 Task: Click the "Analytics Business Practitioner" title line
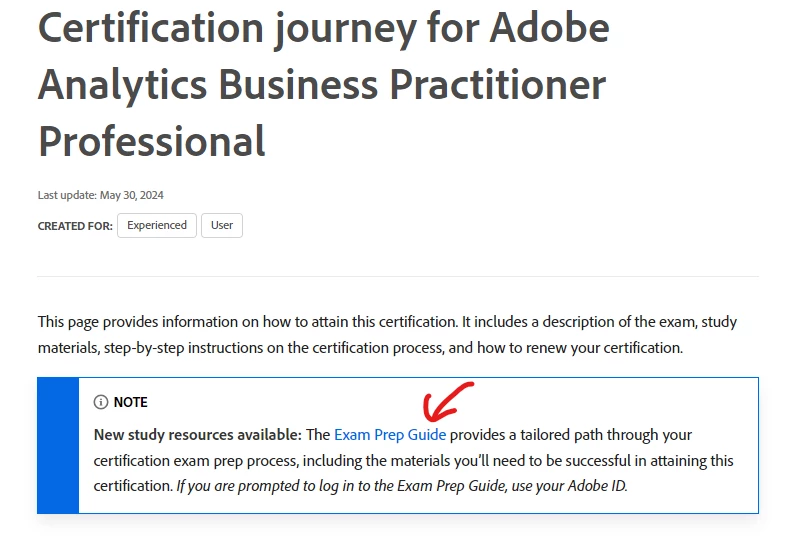(x=322, y=85)
